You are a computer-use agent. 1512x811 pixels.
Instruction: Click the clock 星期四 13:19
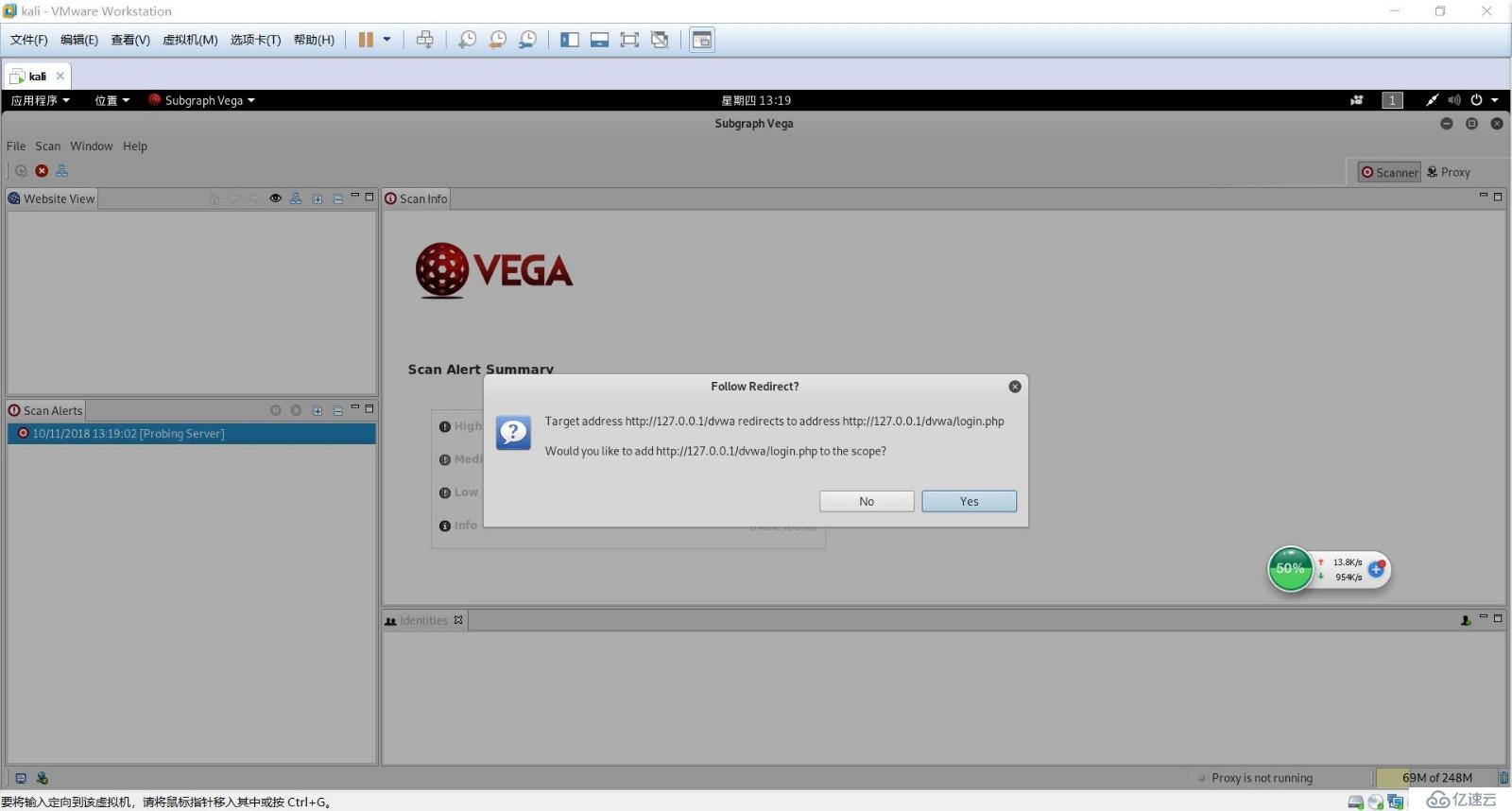(756, 100)
